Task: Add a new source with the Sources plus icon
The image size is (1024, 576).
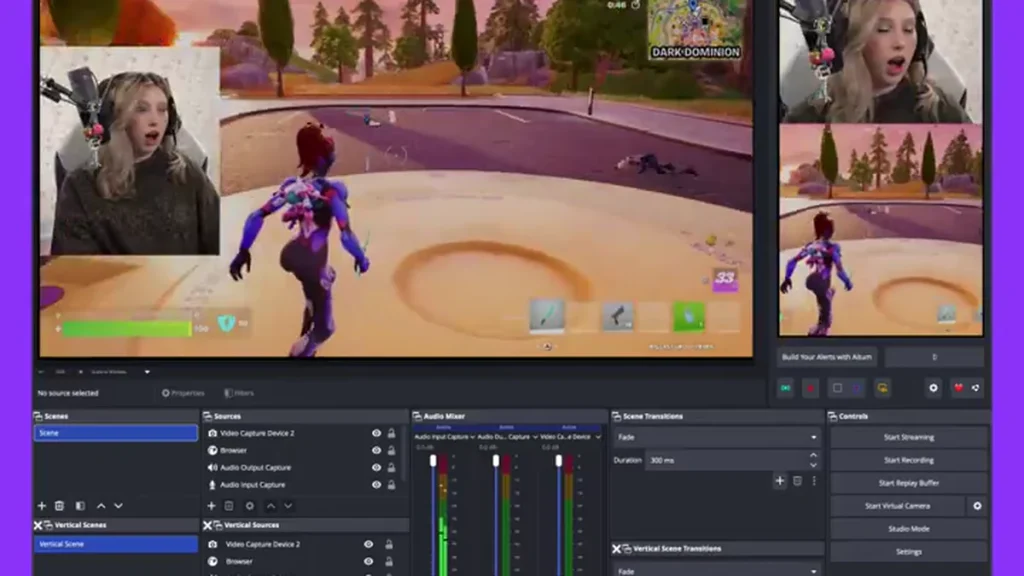Action: tap(211, 506)
